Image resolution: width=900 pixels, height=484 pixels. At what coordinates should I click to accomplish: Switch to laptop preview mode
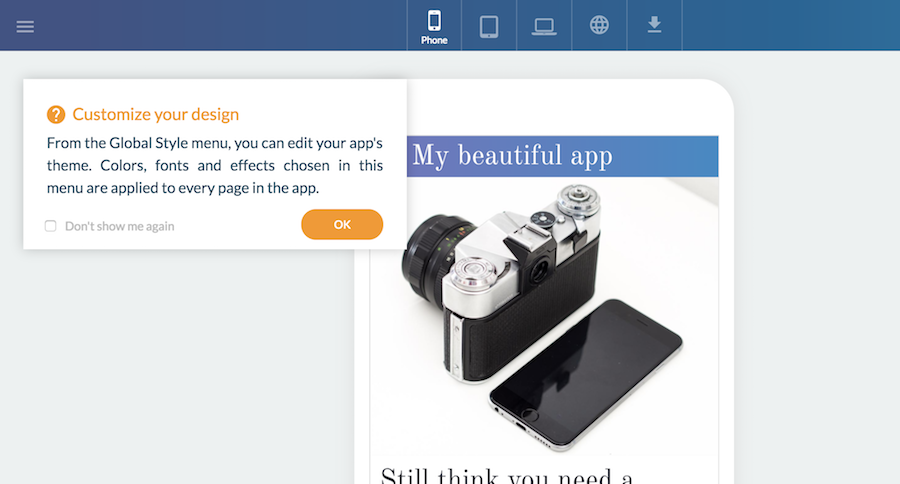pos(544,26)
